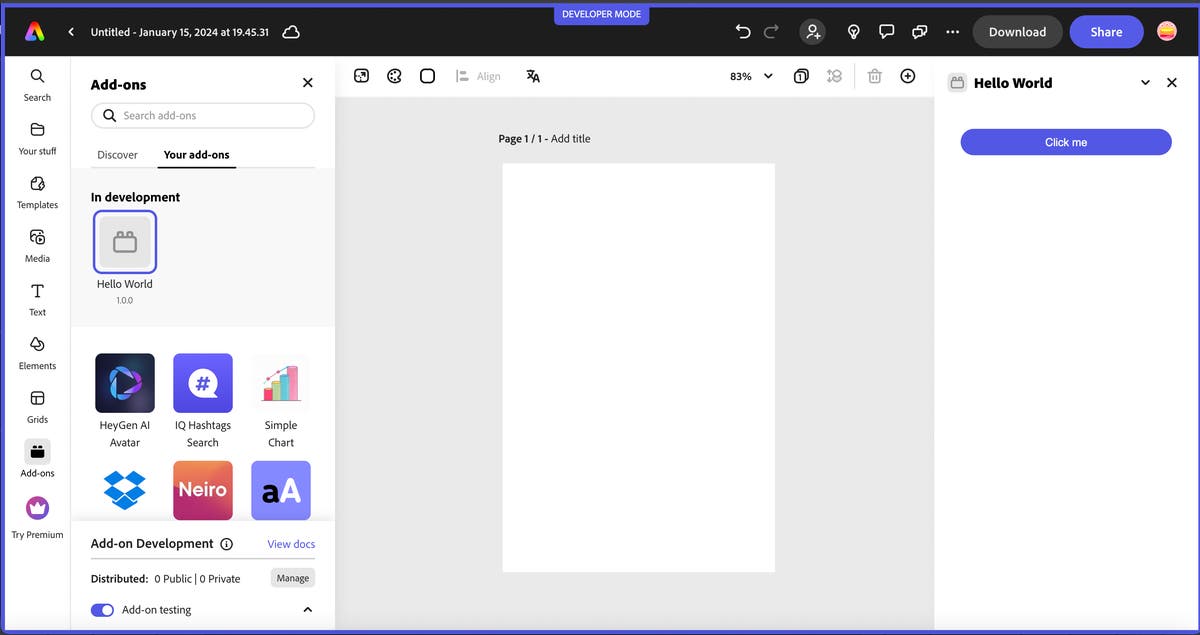Click the Search add-ons field
This screenshot has height=635, width=1200.
(203, 116)
